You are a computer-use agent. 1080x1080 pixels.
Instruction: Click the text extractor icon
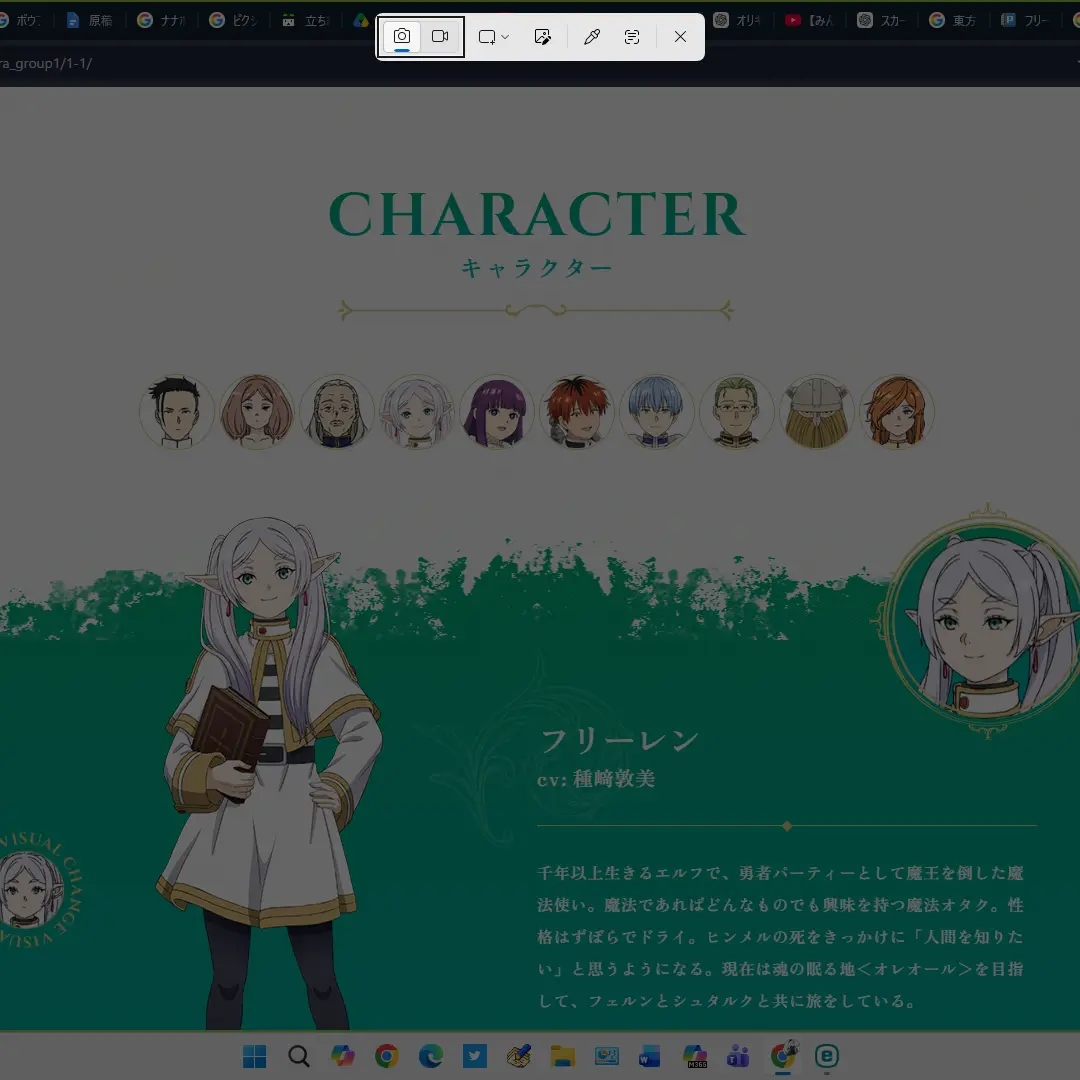[632, 37]
